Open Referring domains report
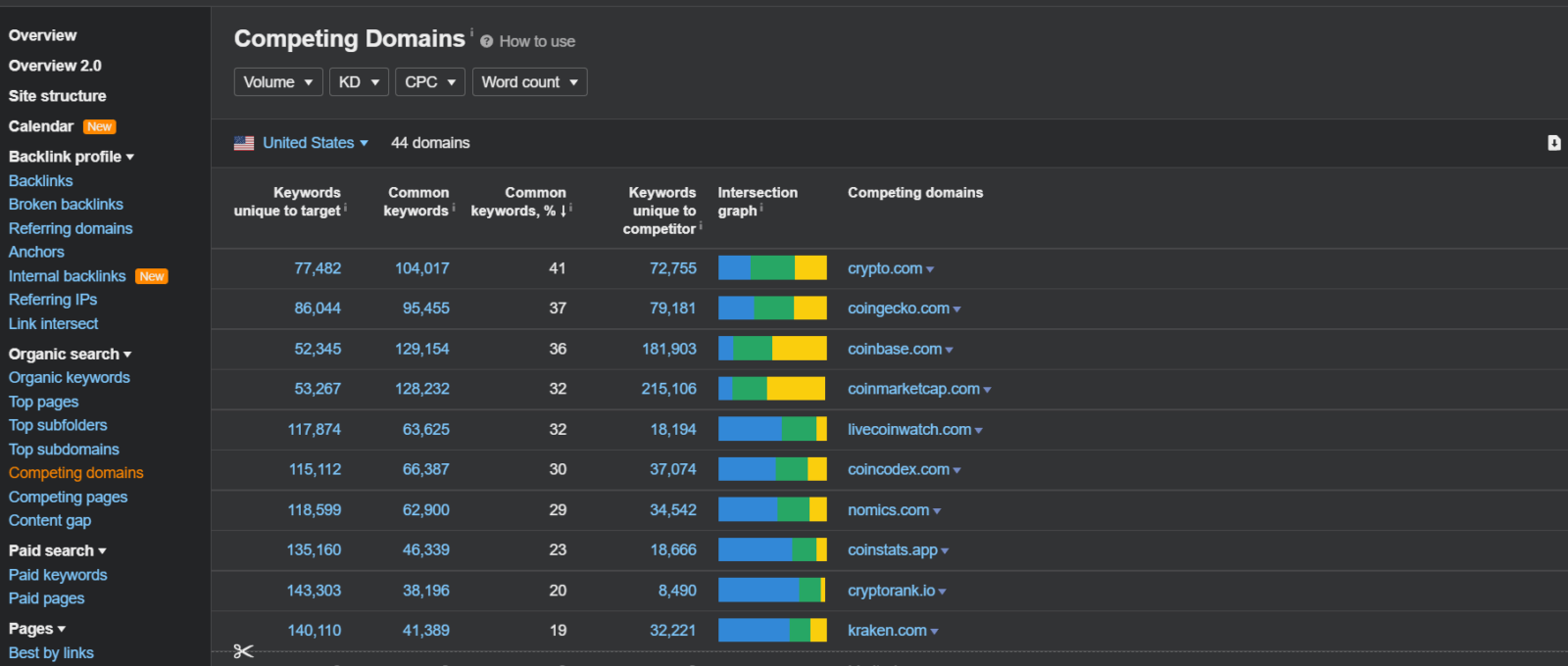This screenshot has height=666, width=1568. (71, 228)
